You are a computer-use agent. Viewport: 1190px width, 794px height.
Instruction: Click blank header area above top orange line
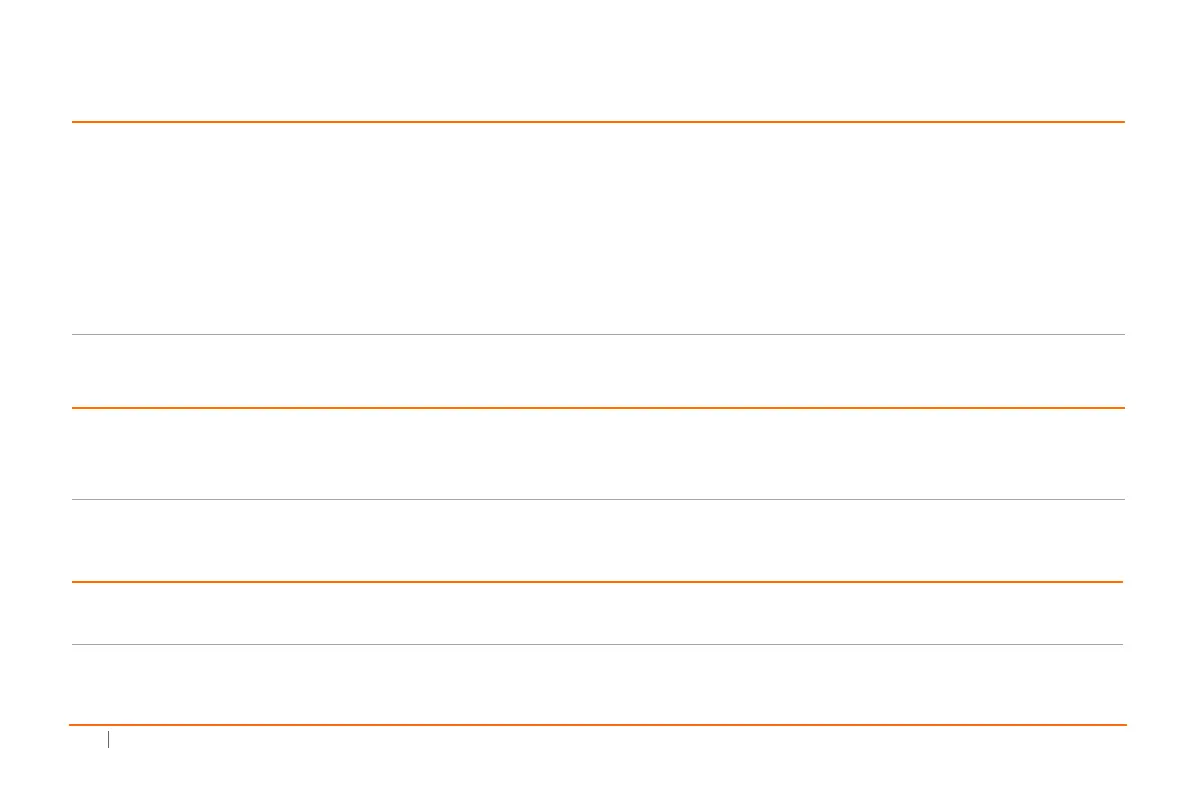point(598,60)
